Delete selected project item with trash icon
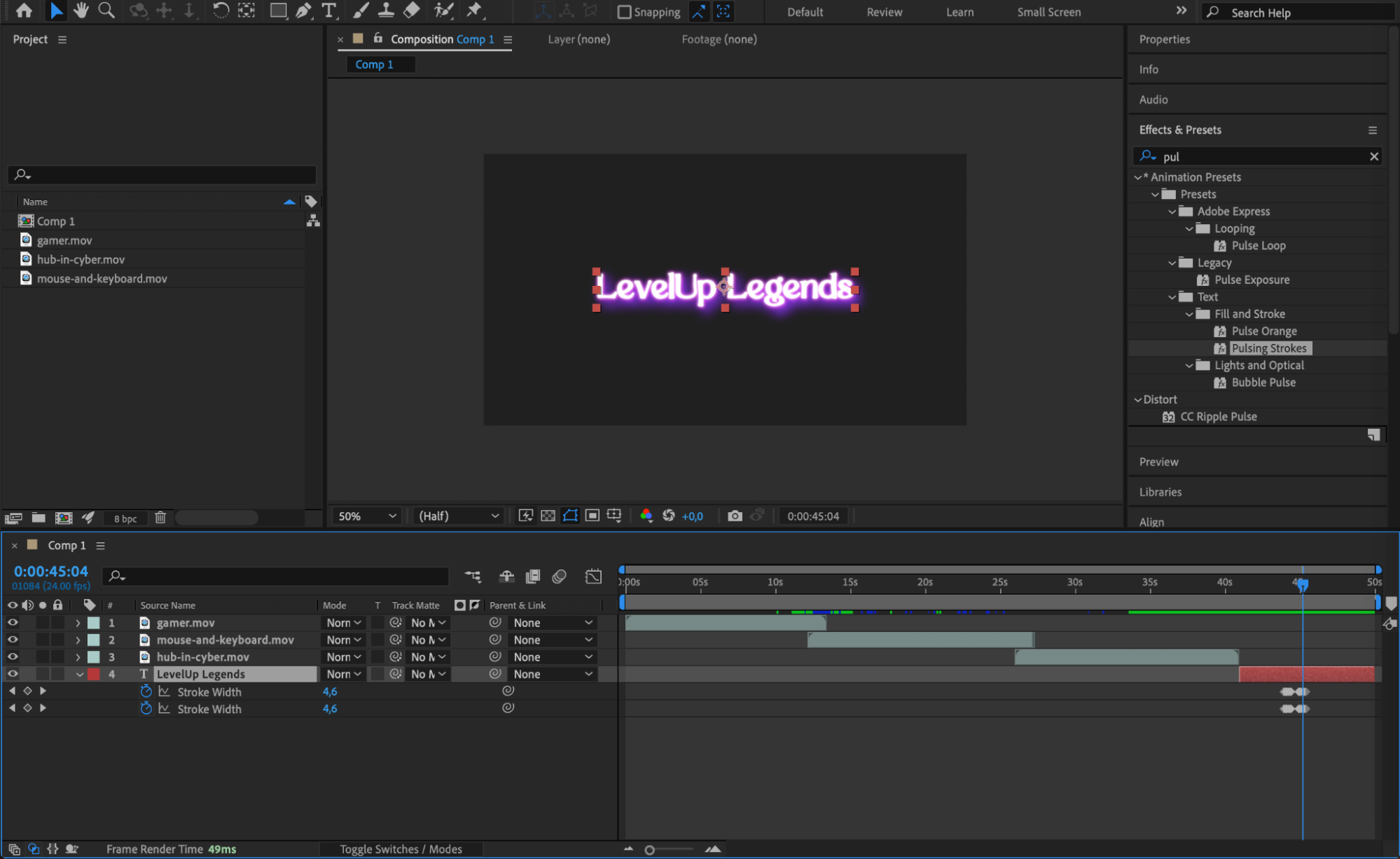Screen dimensions: 1400x859 (x=160, y=518)
